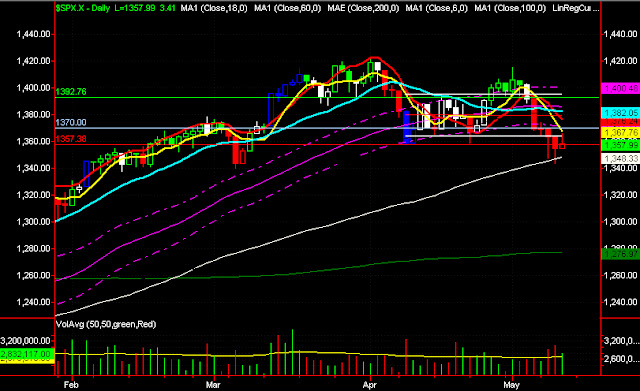The height and width of the screenshot is (391, 640).
Task: Select the 1357.38 red horizontal line label
Action: pyautogui.click(x=71, y=139)
